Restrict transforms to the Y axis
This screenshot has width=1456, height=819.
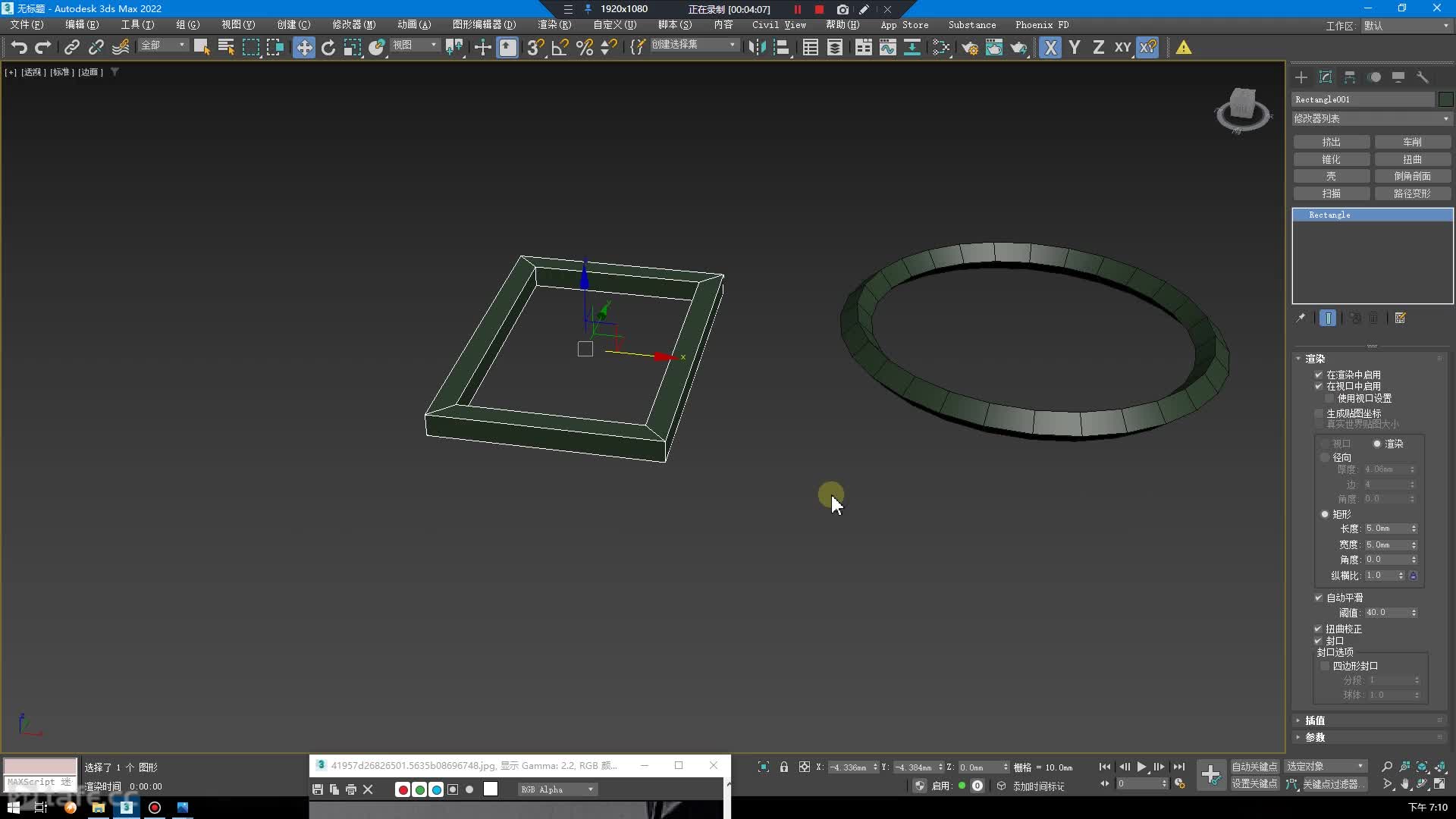(x=1075, y=48)
